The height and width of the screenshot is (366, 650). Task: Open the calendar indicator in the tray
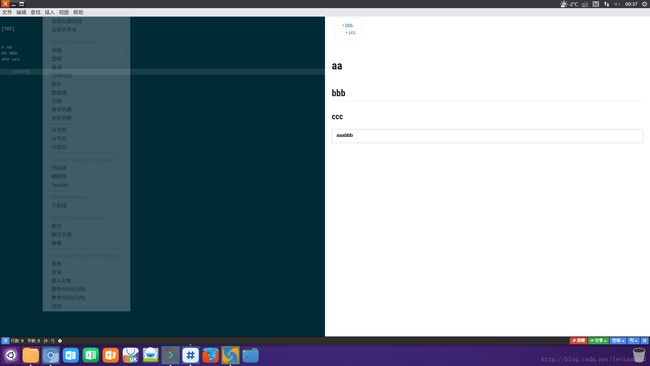tap(596, 4)
